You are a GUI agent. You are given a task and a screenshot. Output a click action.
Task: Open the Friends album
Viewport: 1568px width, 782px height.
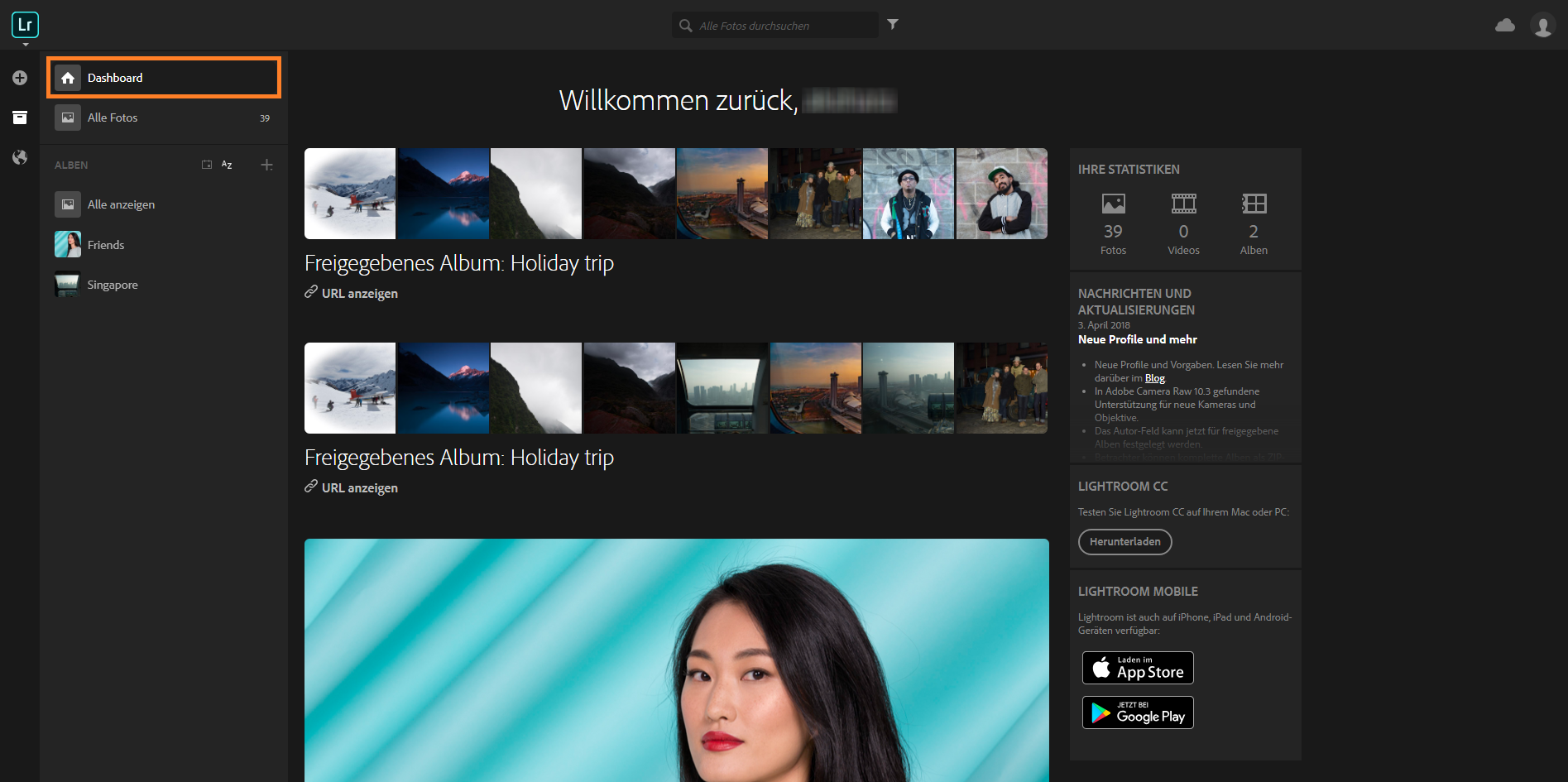(x=164, y=245)
